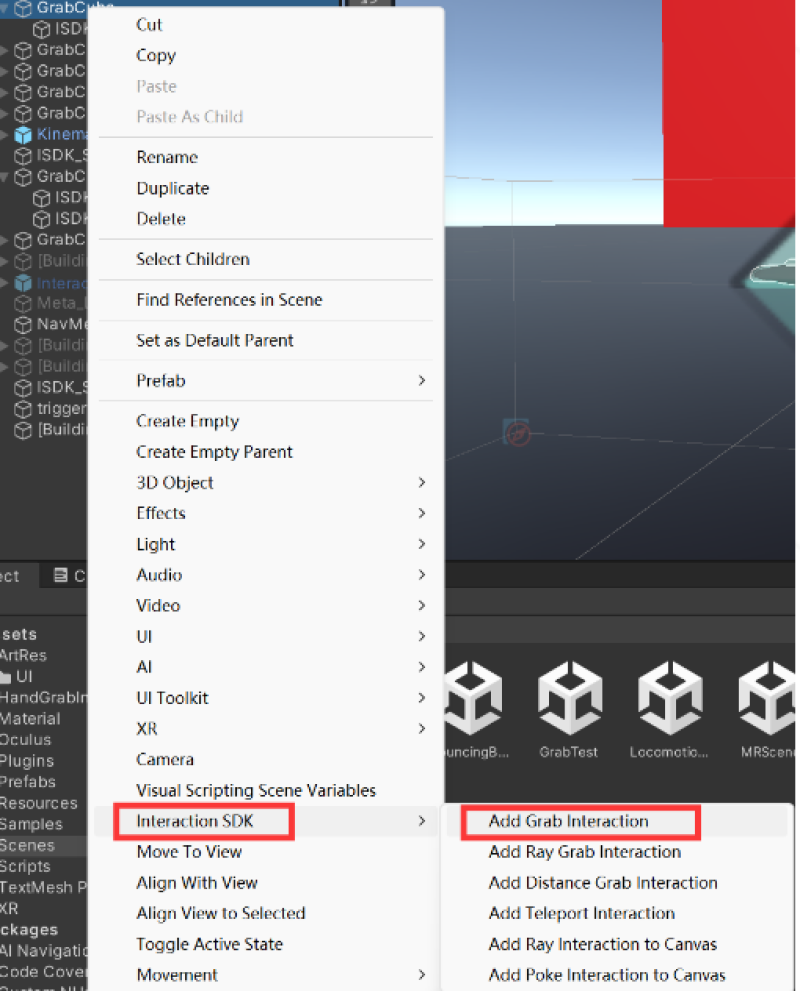Click the blue Kinematic prefab cube icon
Screen dimensions: 800x991
(x=24, y=134)
